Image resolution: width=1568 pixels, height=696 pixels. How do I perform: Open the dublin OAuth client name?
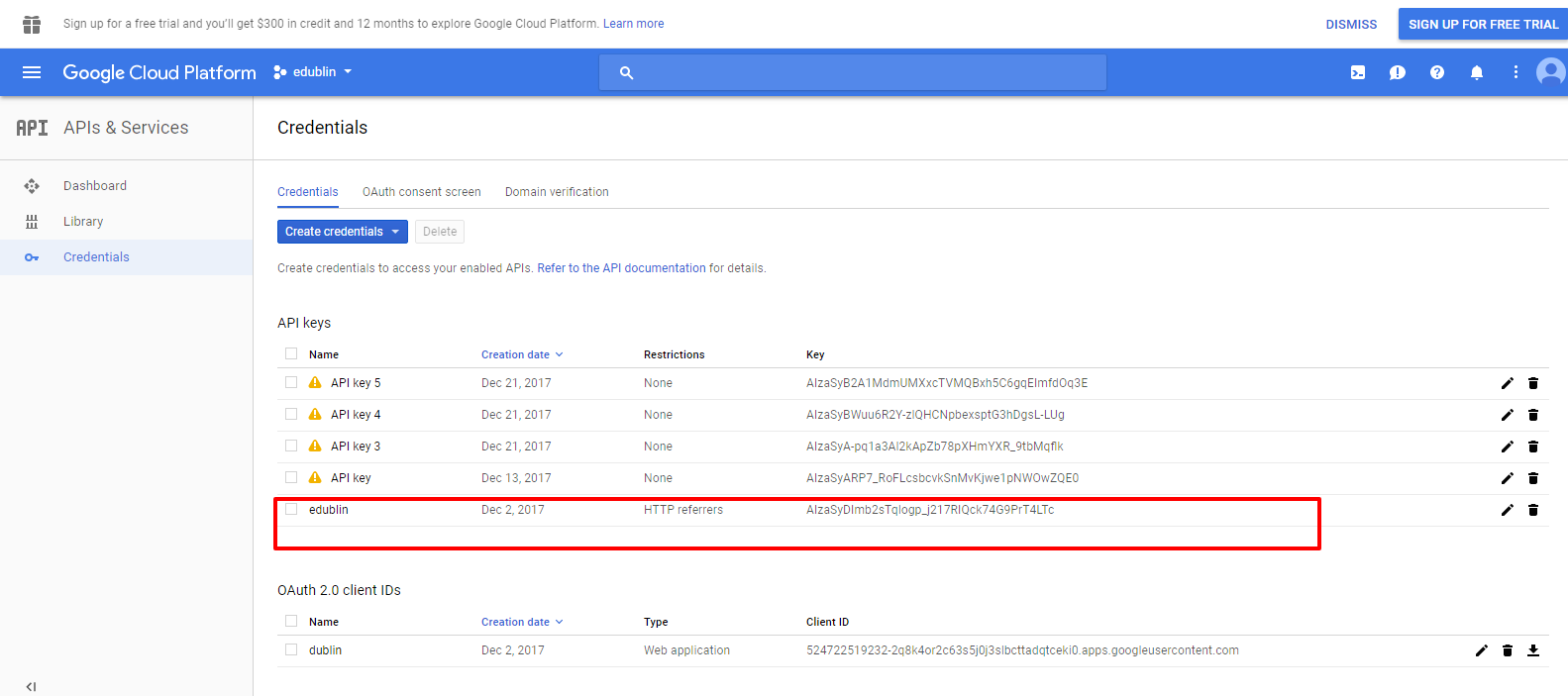coord(325,650)
